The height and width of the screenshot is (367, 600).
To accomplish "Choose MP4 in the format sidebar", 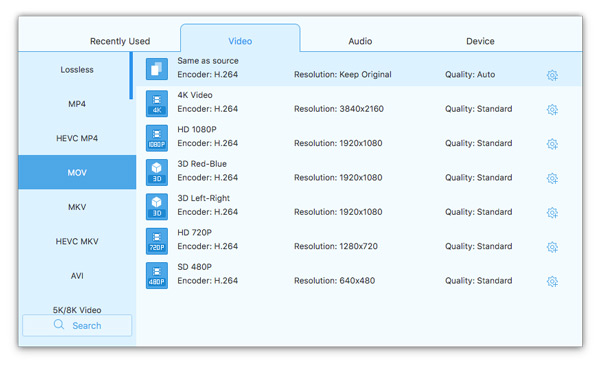I will [x=77, y=104].
